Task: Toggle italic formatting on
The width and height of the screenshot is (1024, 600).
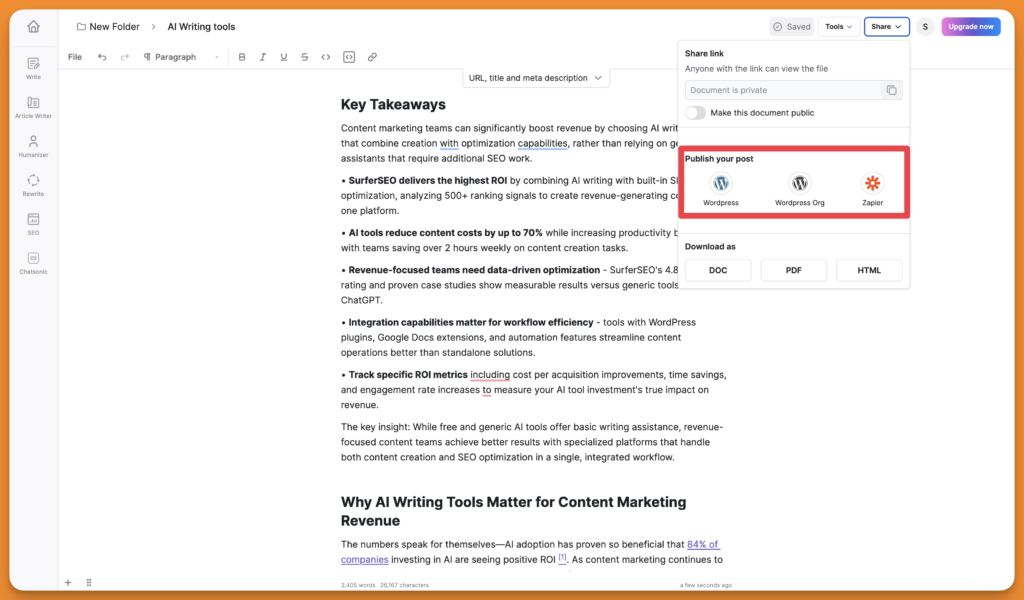Action: (263, 57)
